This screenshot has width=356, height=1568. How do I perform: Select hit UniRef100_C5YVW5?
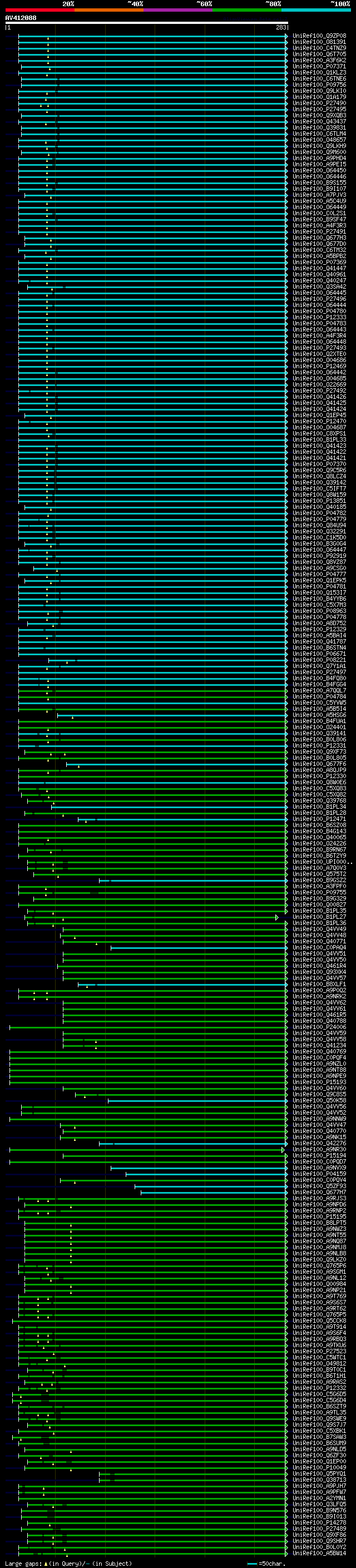[319, 703]
